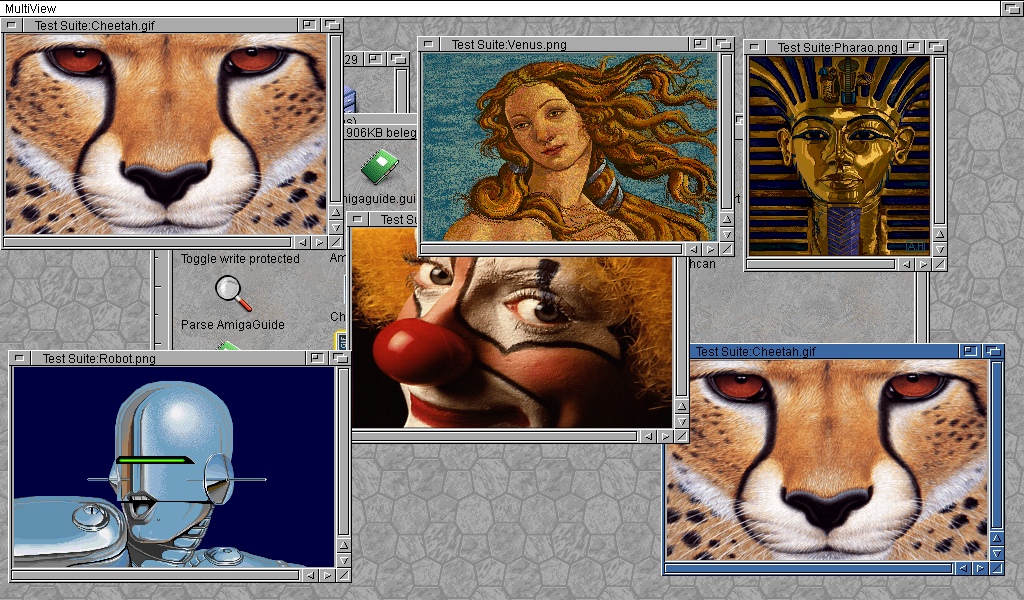This screenshot has width=1024, height=600.
Task: Click the vertical scrollbar in Robot.png window
Action: pos(344,452)
